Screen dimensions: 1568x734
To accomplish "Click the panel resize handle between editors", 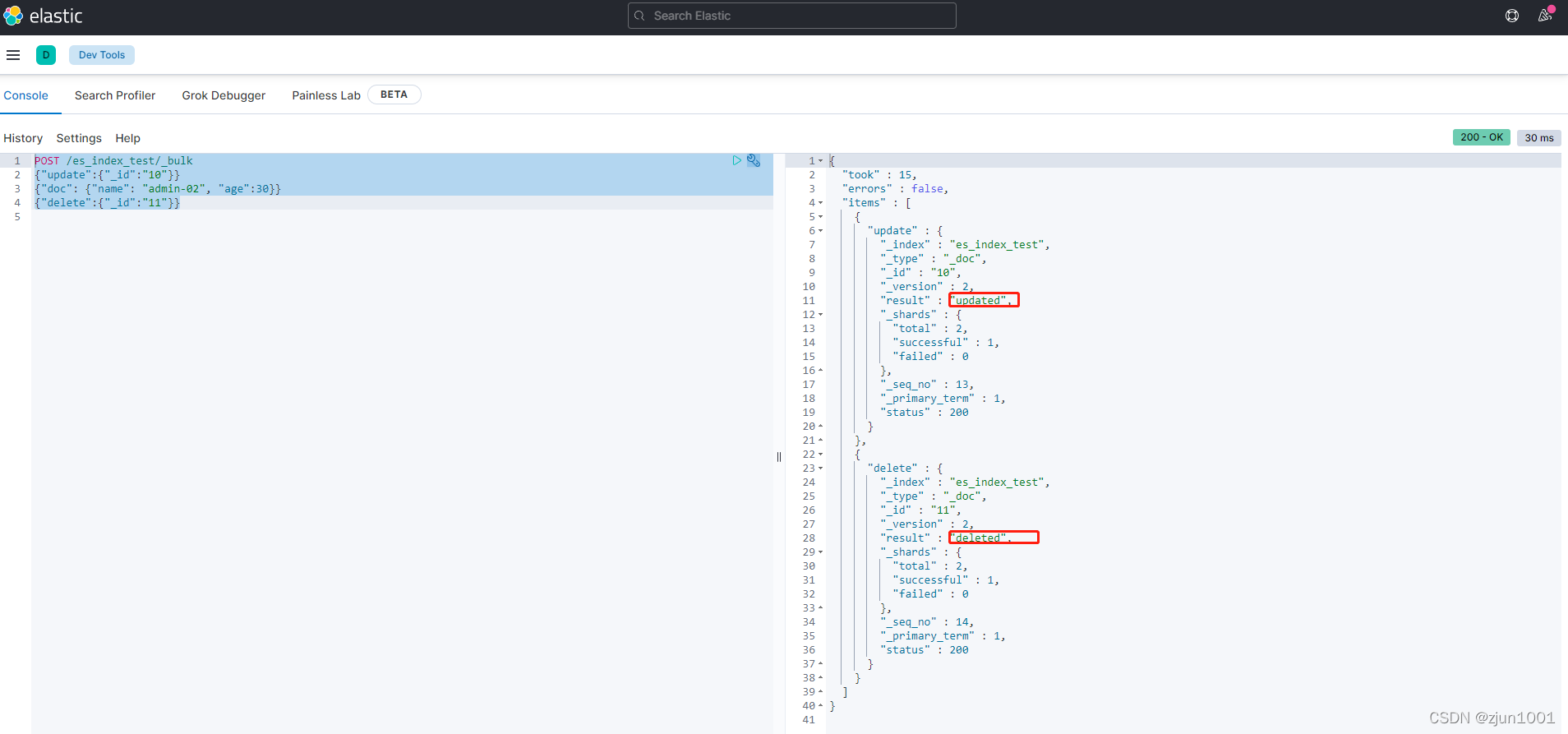I will 779,457.
